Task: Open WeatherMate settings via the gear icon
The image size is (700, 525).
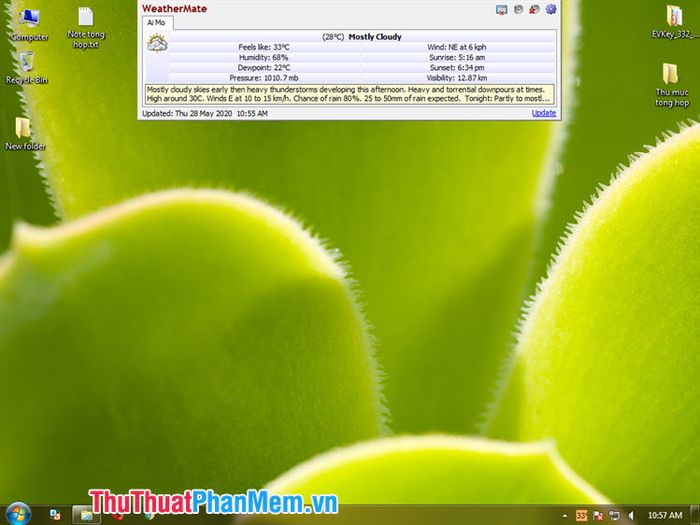Action: point(551,9)
